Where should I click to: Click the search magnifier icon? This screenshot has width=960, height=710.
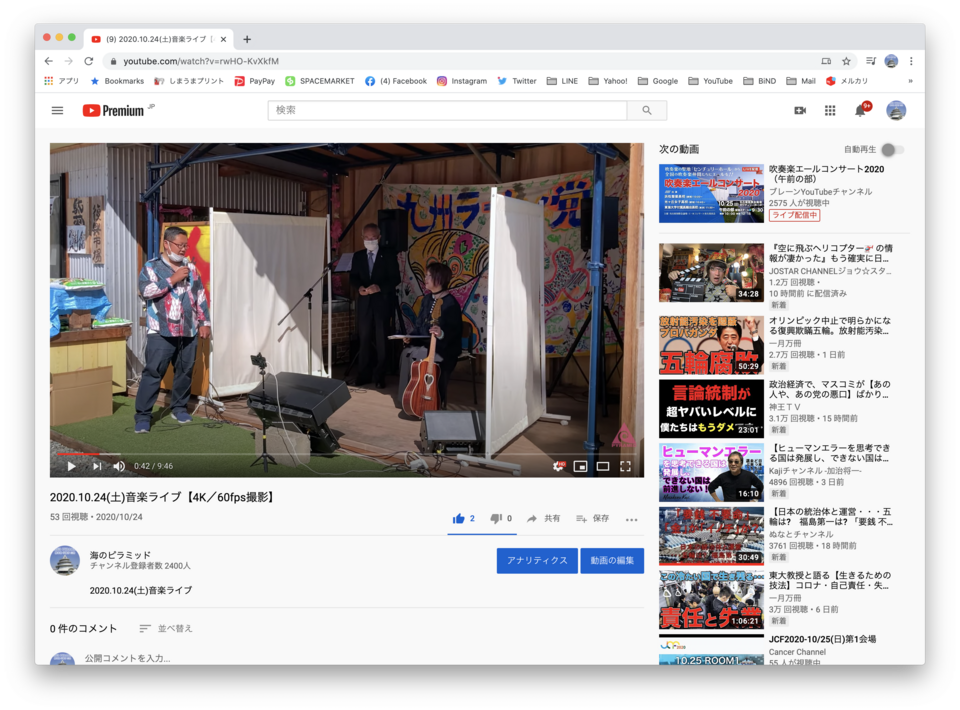coord(647,110)
